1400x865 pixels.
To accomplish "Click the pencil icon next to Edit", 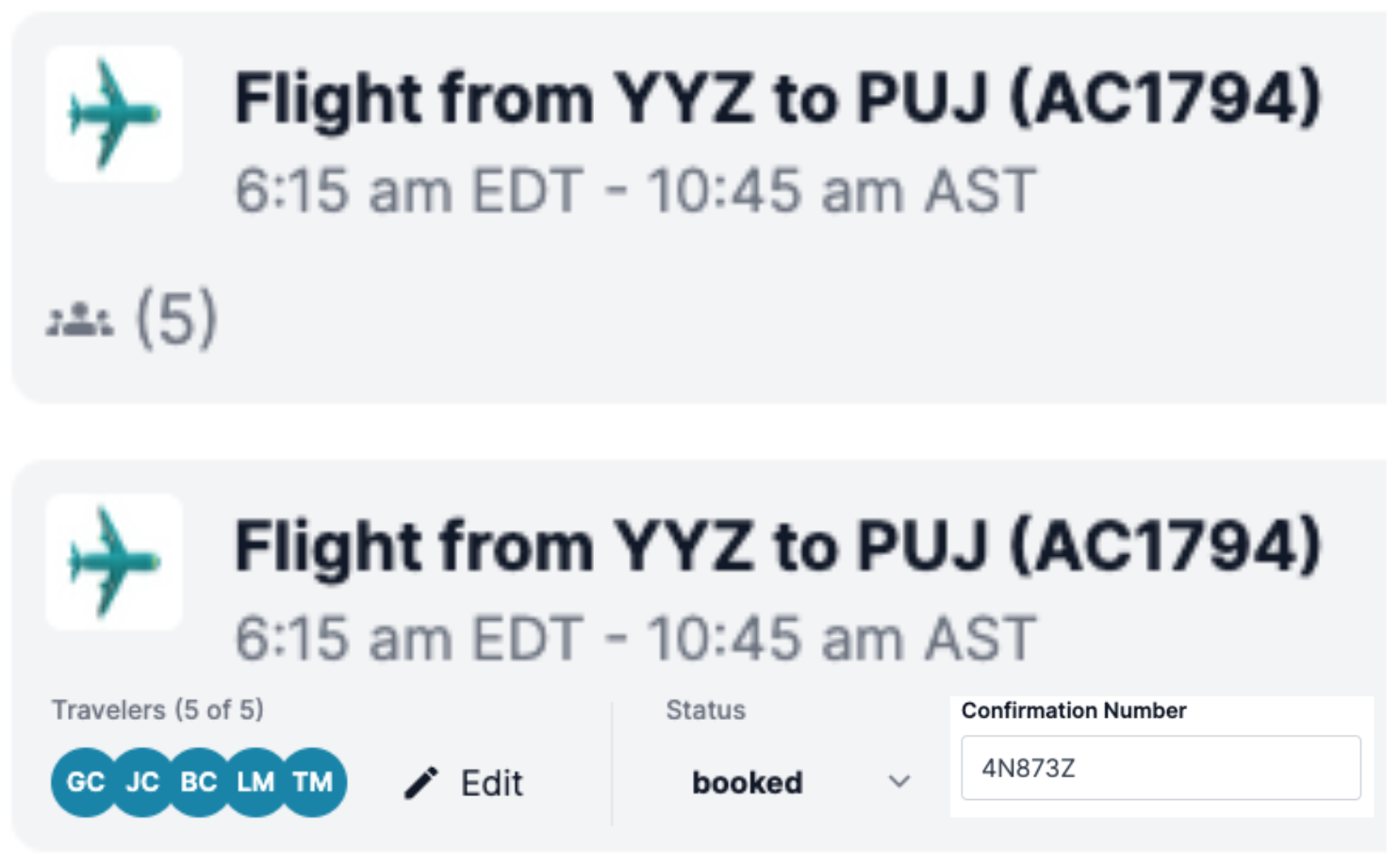I will 421,782.
